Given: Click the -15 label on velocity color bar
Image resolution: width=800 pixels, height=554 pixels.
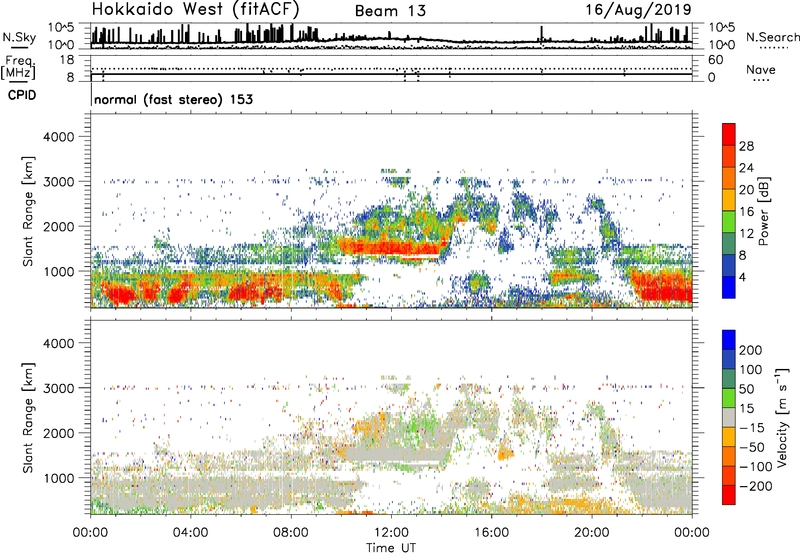Looking at the screenshot, I should (752, 428).
